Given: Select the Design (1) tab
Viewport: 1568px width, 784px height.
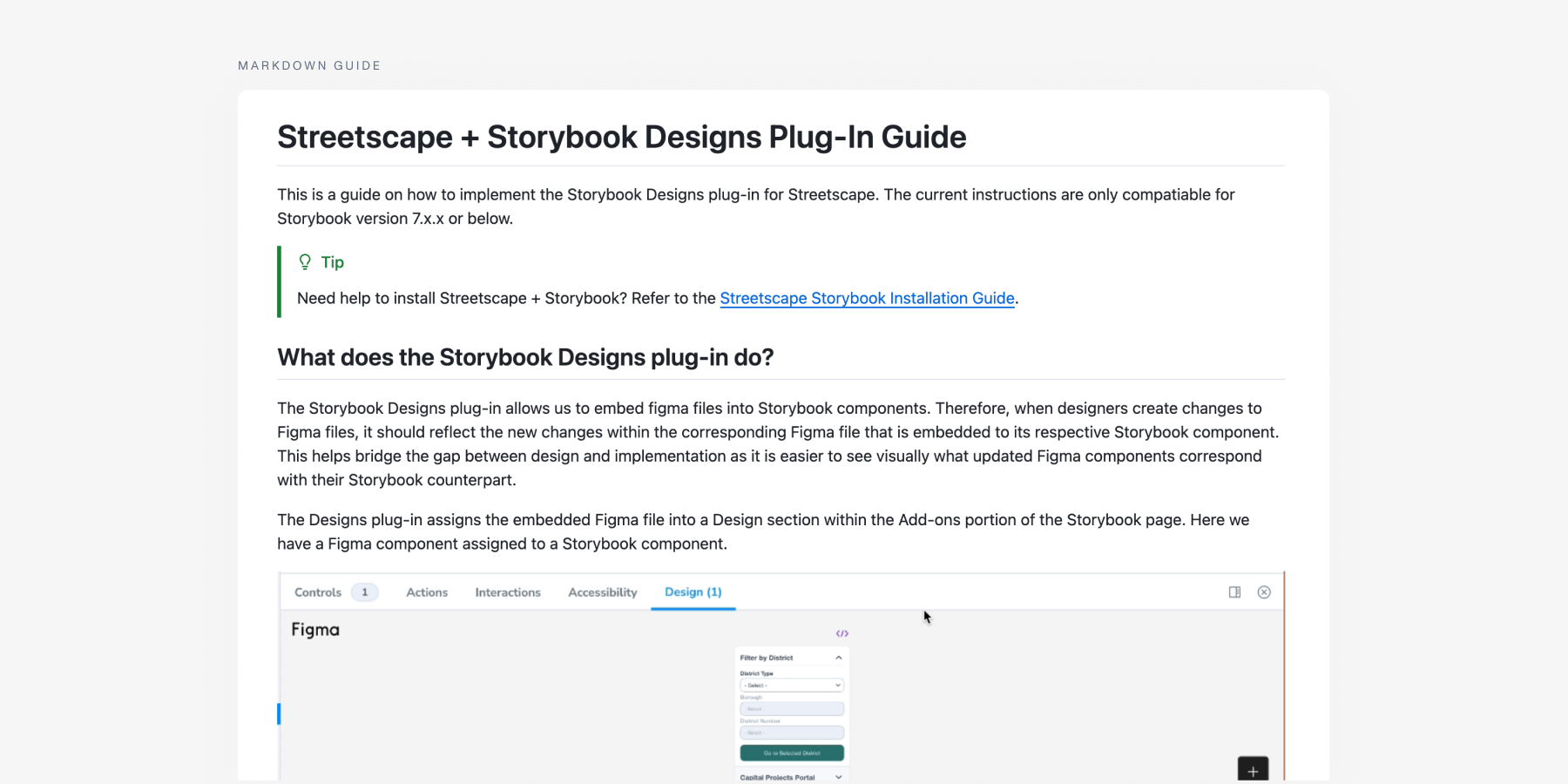Looking at the screenshot, I should (x=693, y=592).
